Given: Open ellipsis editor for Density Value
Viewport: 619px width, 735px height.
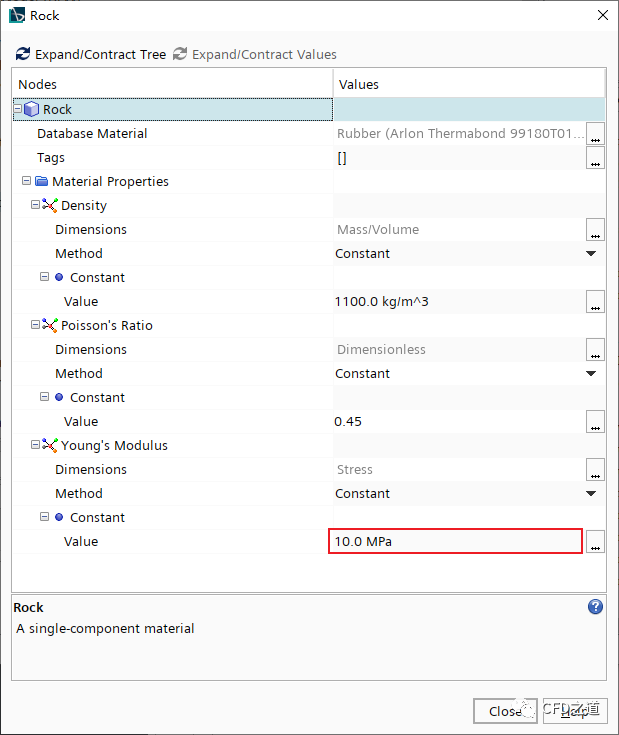Looking at the screenshot, I should (x=596, y=301).
